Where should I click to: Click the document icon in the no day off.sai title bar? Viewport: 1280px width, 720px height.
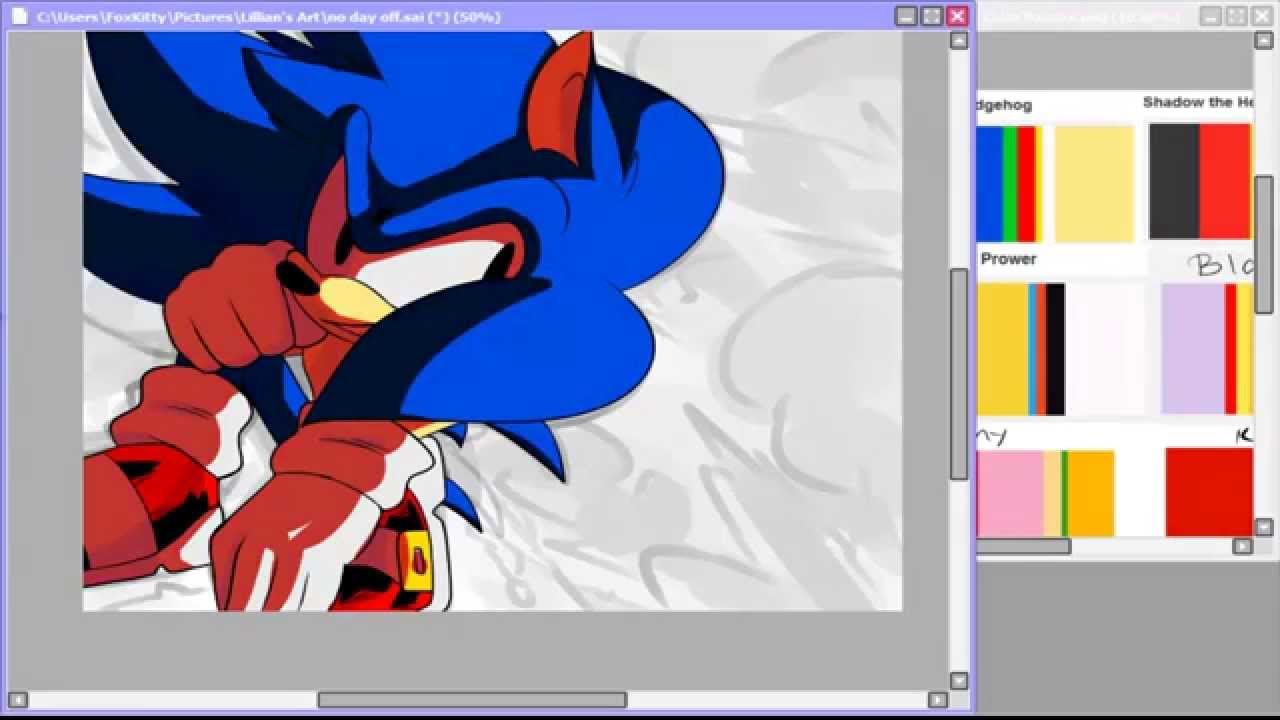[19, 16]
